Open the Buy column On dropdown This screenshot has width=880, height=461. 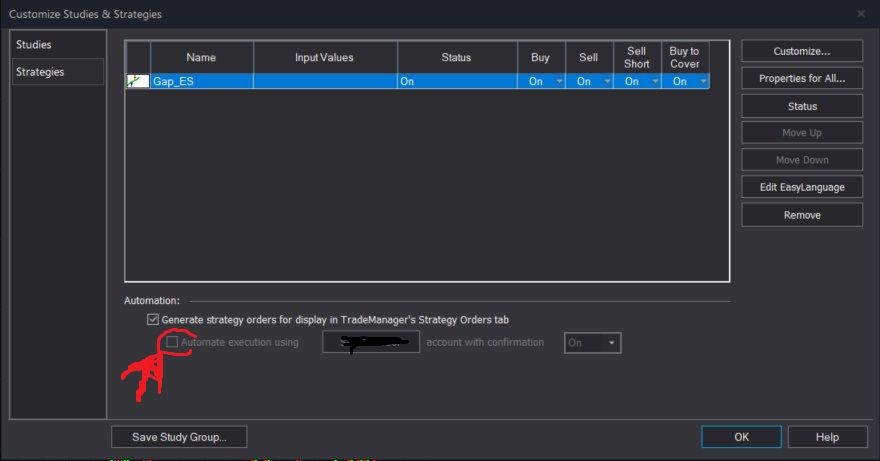point(560,81)
